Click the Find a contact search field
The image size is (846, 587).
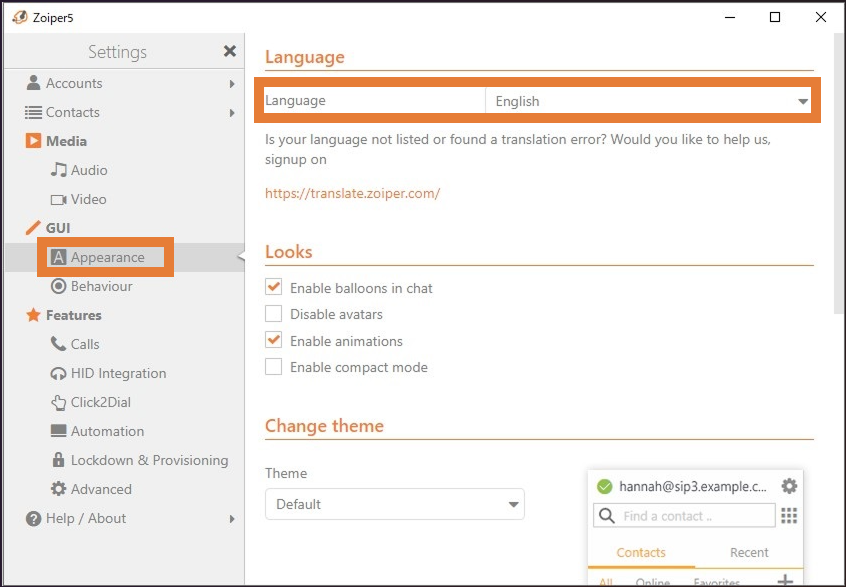[x=694, y=516]
